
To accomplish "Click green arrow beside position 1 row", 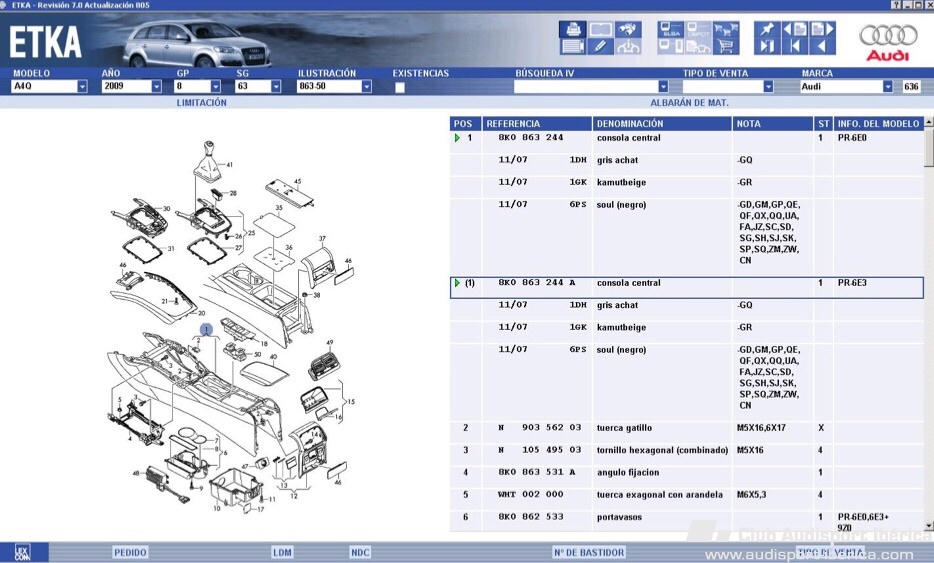I will (x=457, y=138).
